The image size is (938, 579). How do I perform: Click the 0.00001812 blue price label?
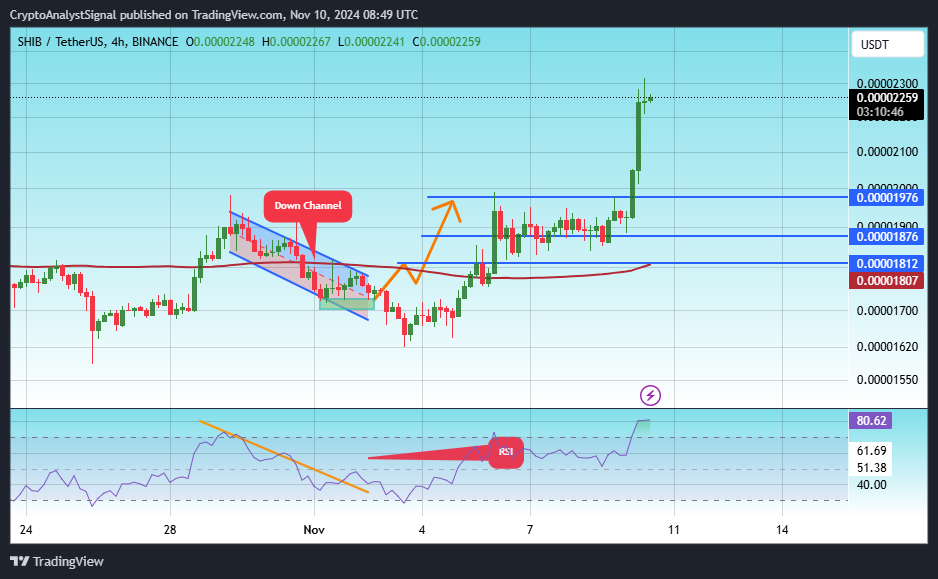pos(887,264)
